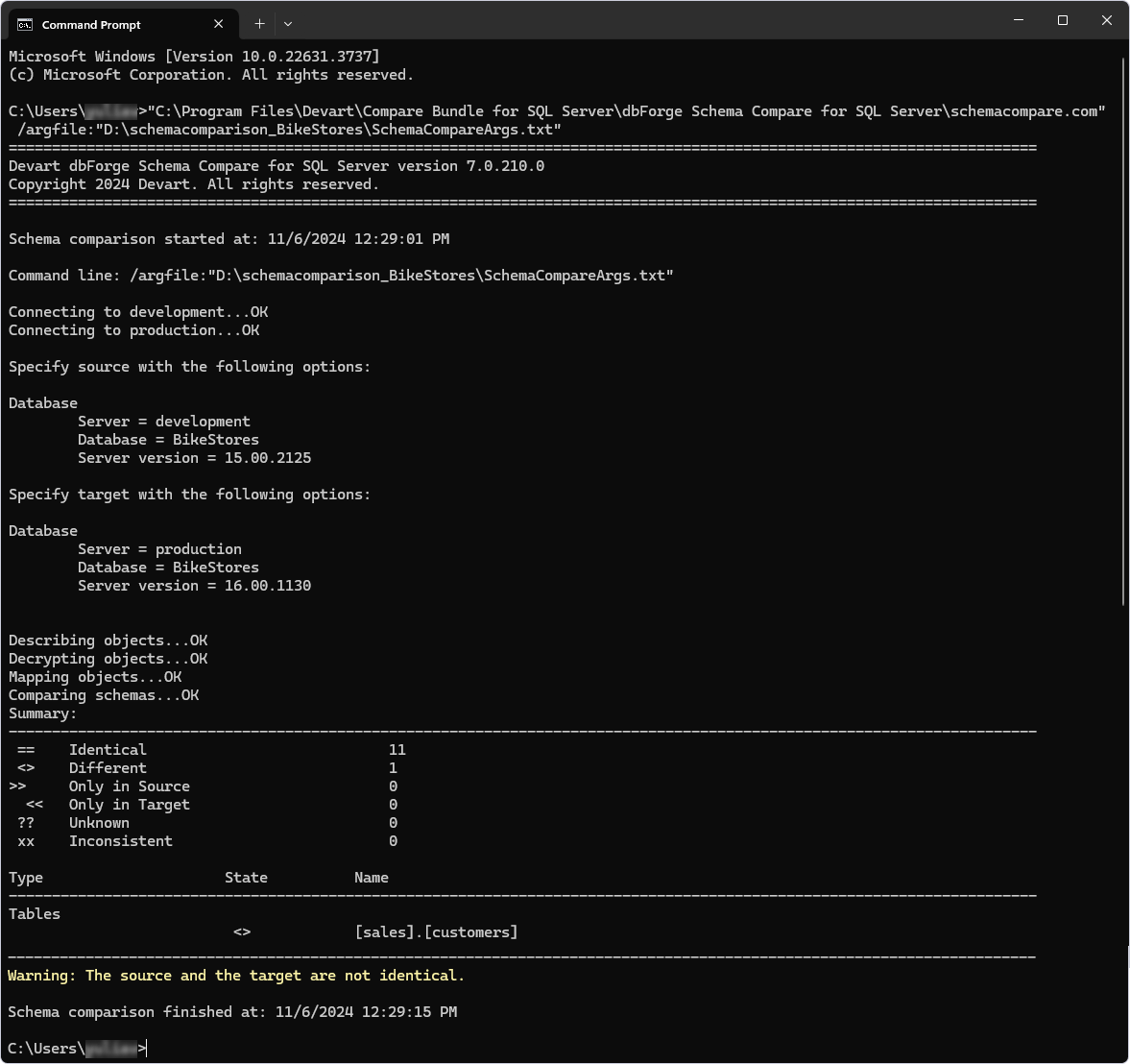Click the 'Type' column header
This screenshot has height=1064, width=1130.
point(25,878)
